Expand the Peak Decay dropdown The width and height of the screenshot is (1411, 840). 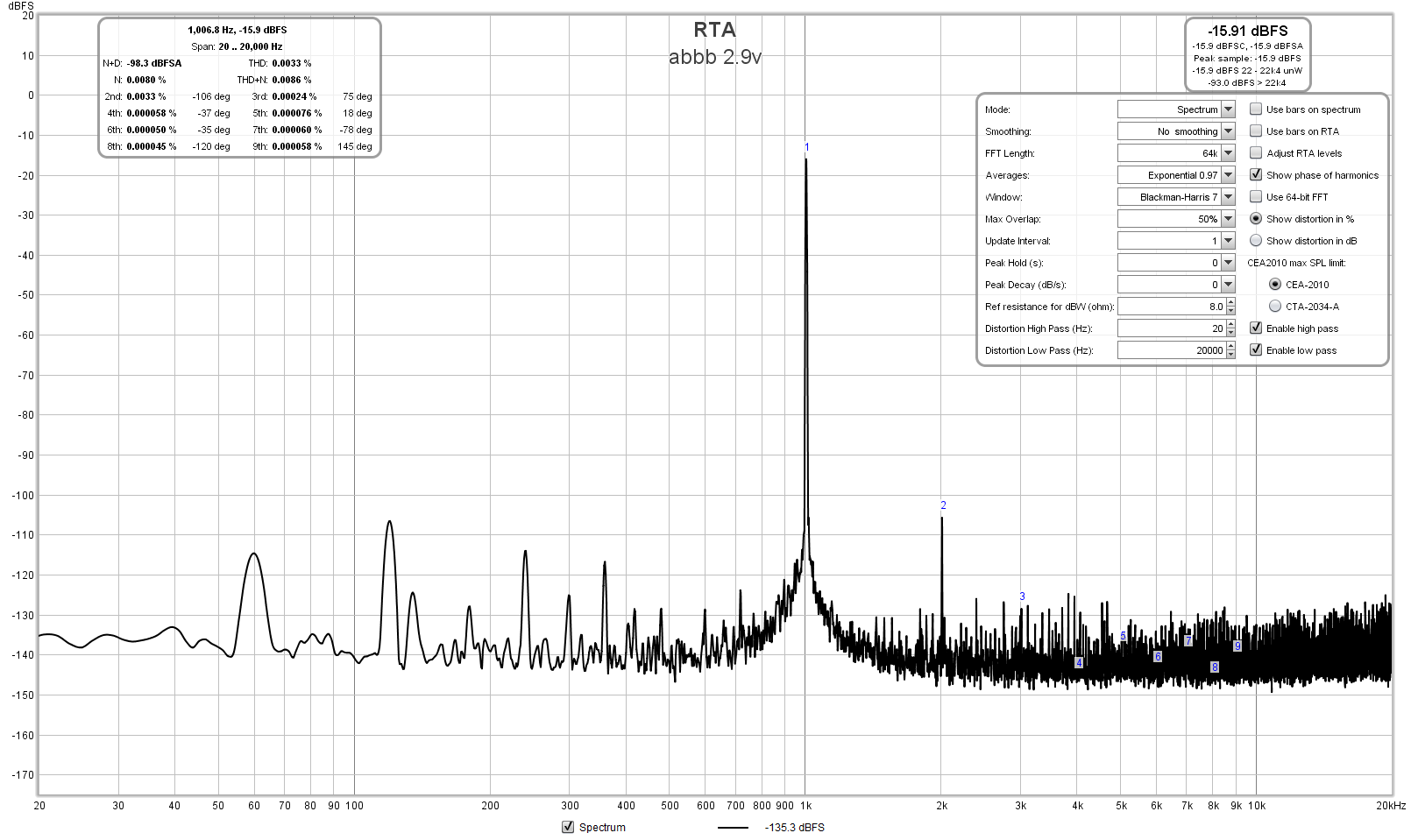pyautogui.click(x=1228, y=285)
